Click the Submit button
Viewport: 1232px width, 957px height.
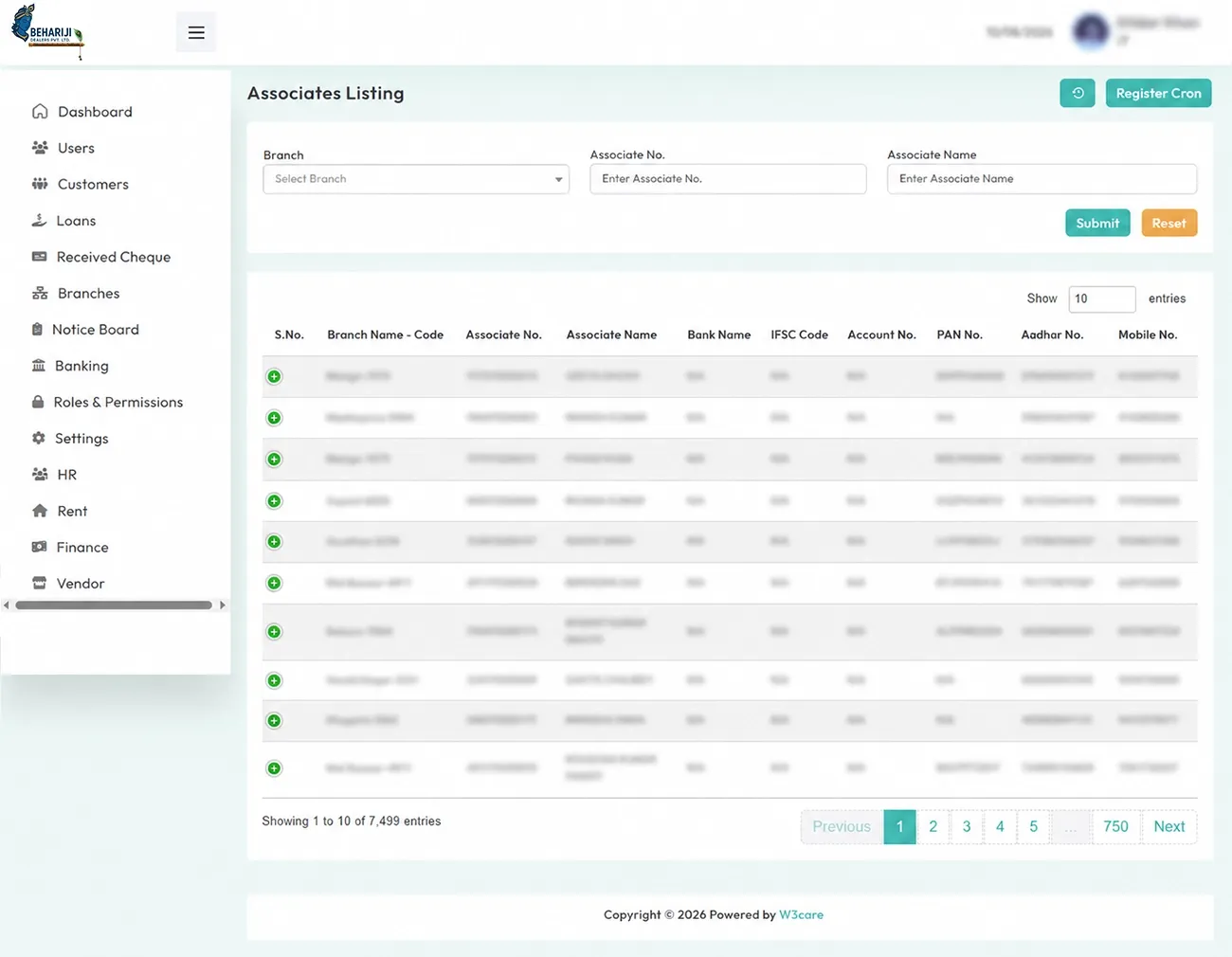(x=1097, y=223)
